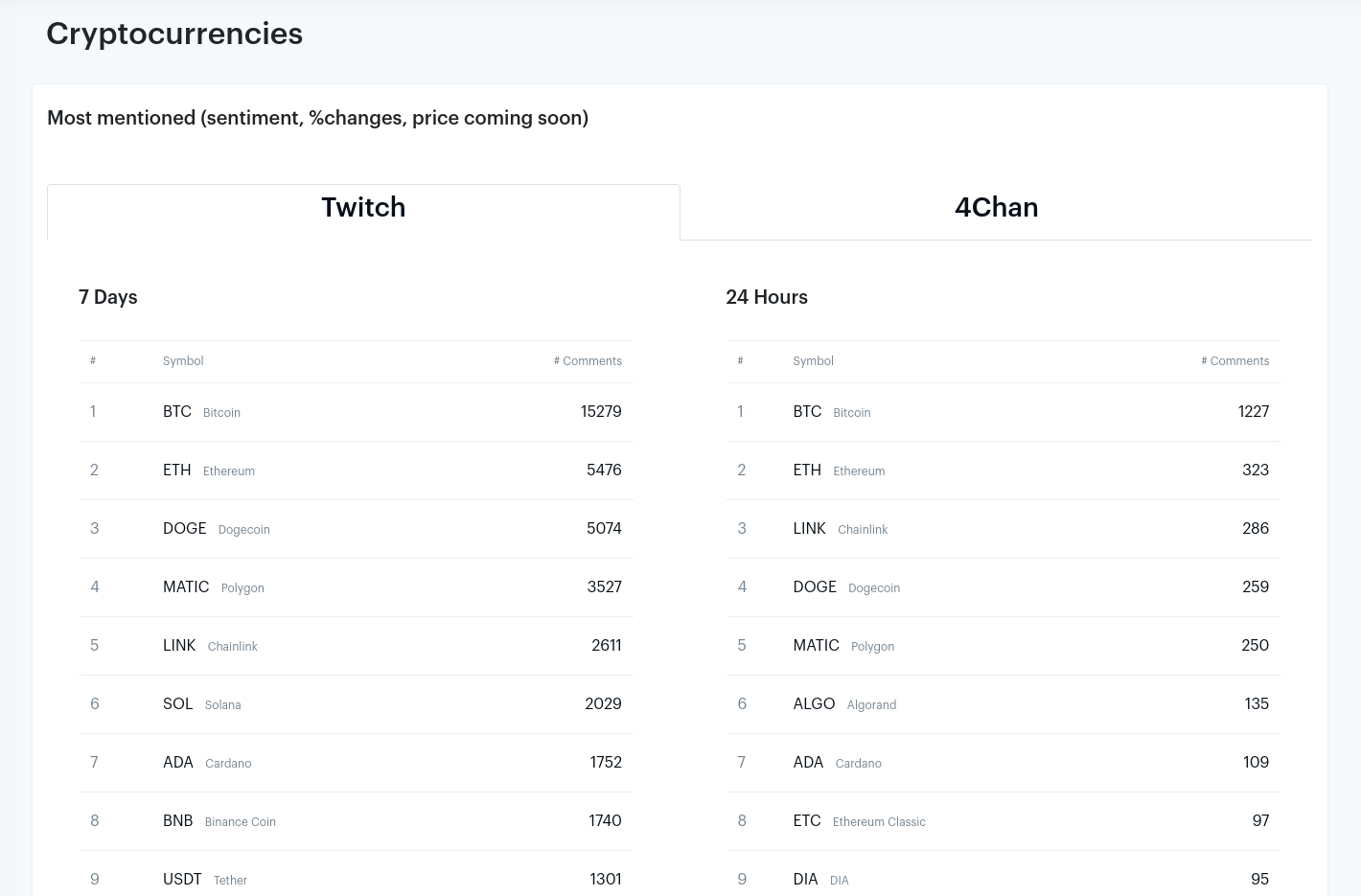Screen dimensions: 1361x896
Task: Click comment count 323
Action: tap(1256, 471)
